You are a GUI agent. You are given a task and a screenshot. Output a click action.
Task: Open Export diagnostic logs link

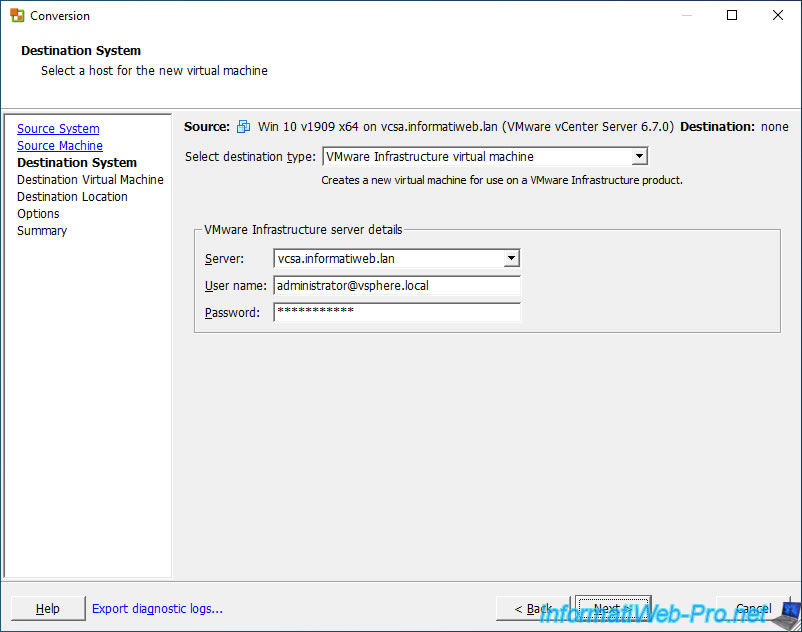click(158, 608)
